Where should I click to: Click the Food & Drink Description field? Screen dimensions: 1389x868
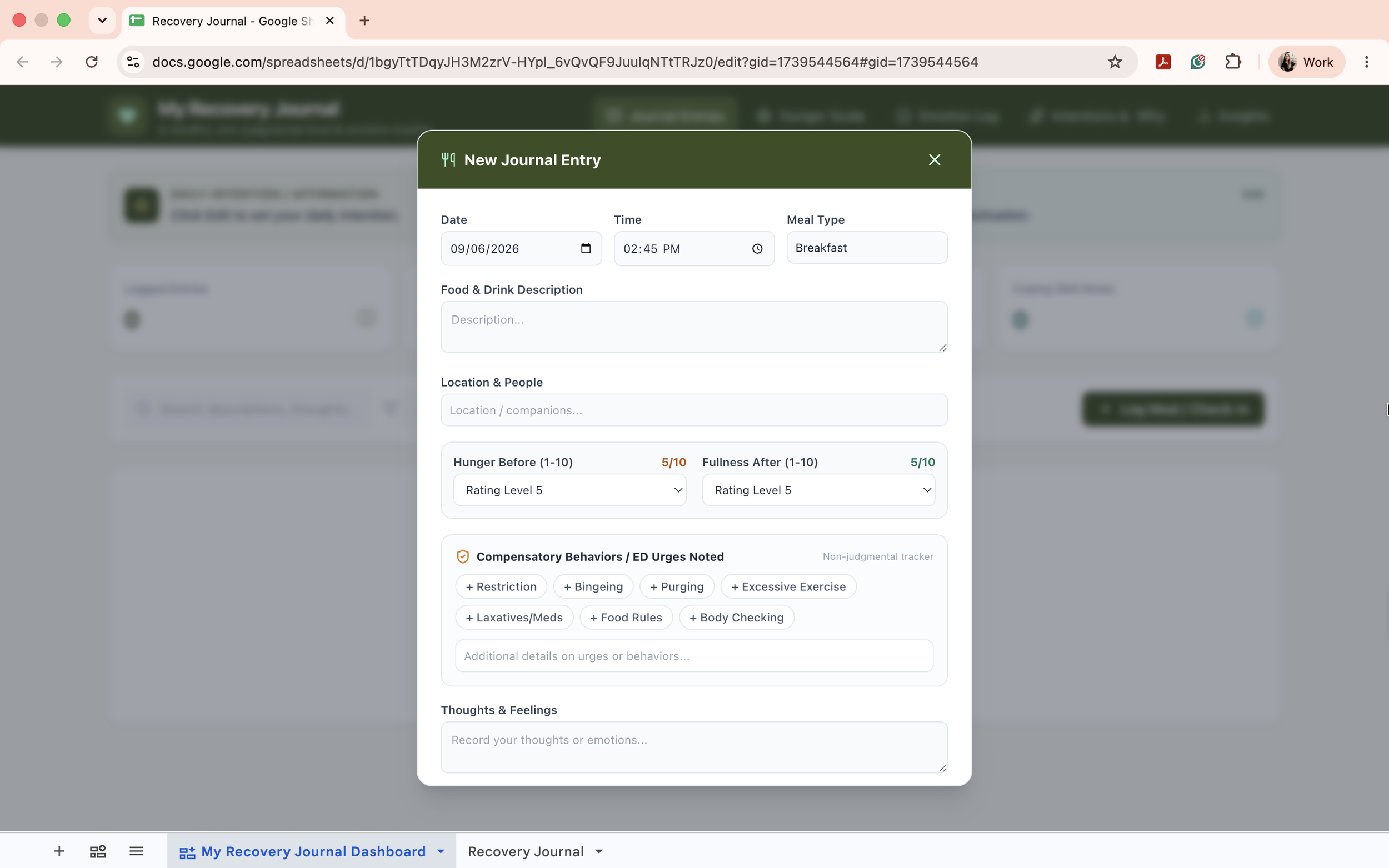693,327
